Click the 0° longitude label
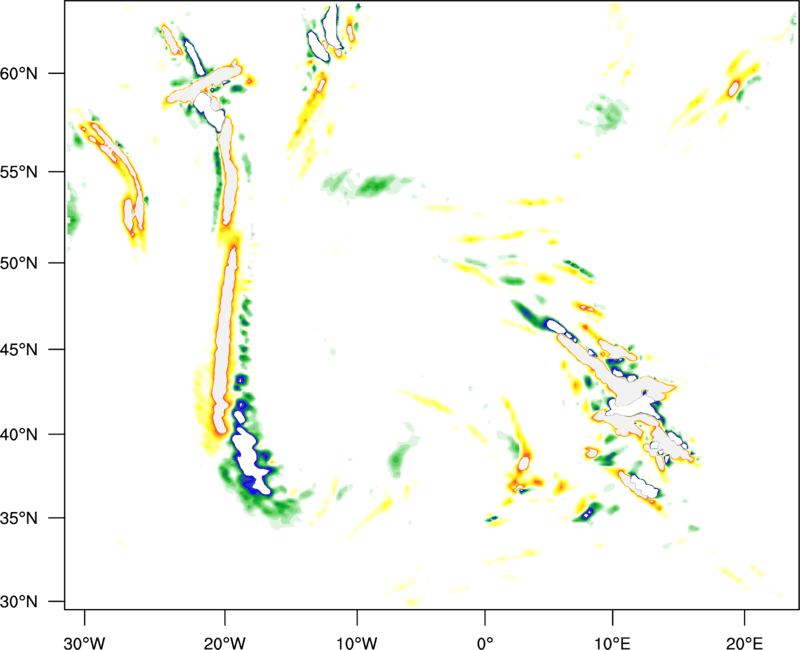 485,643
